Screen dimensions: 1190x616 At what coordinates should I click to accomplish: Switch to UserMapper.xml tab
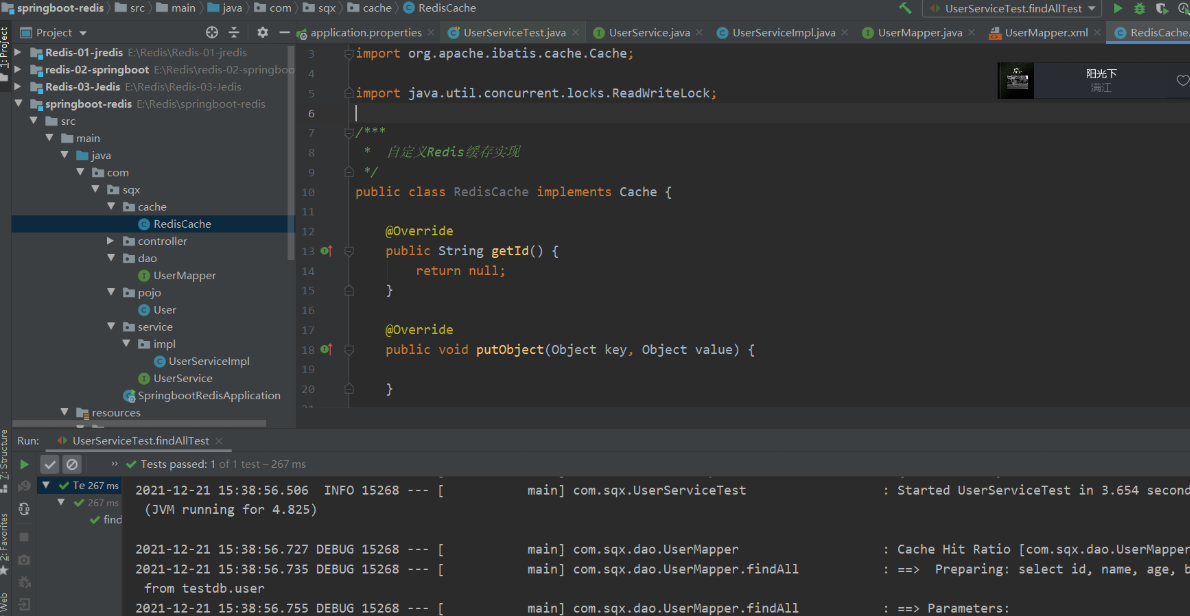1045,33
